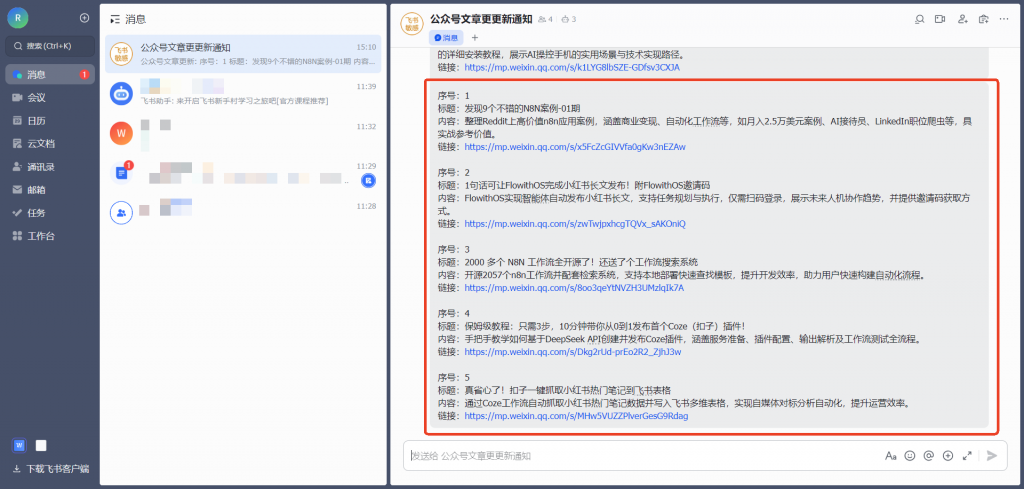Open the orange W avatar chat at 11:32
This screenshot has width=1024, height=489.
click(x=243, y=133)
